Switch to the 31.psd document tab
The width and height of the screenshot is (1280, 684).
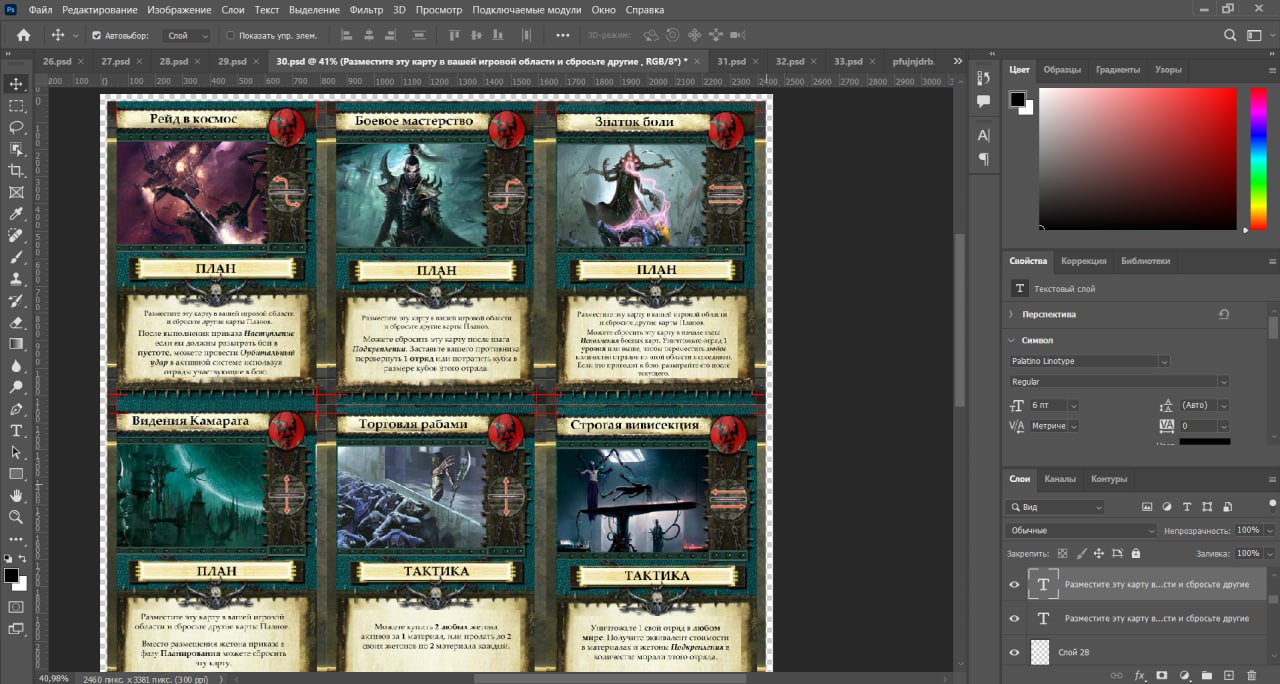click(731, 61)
